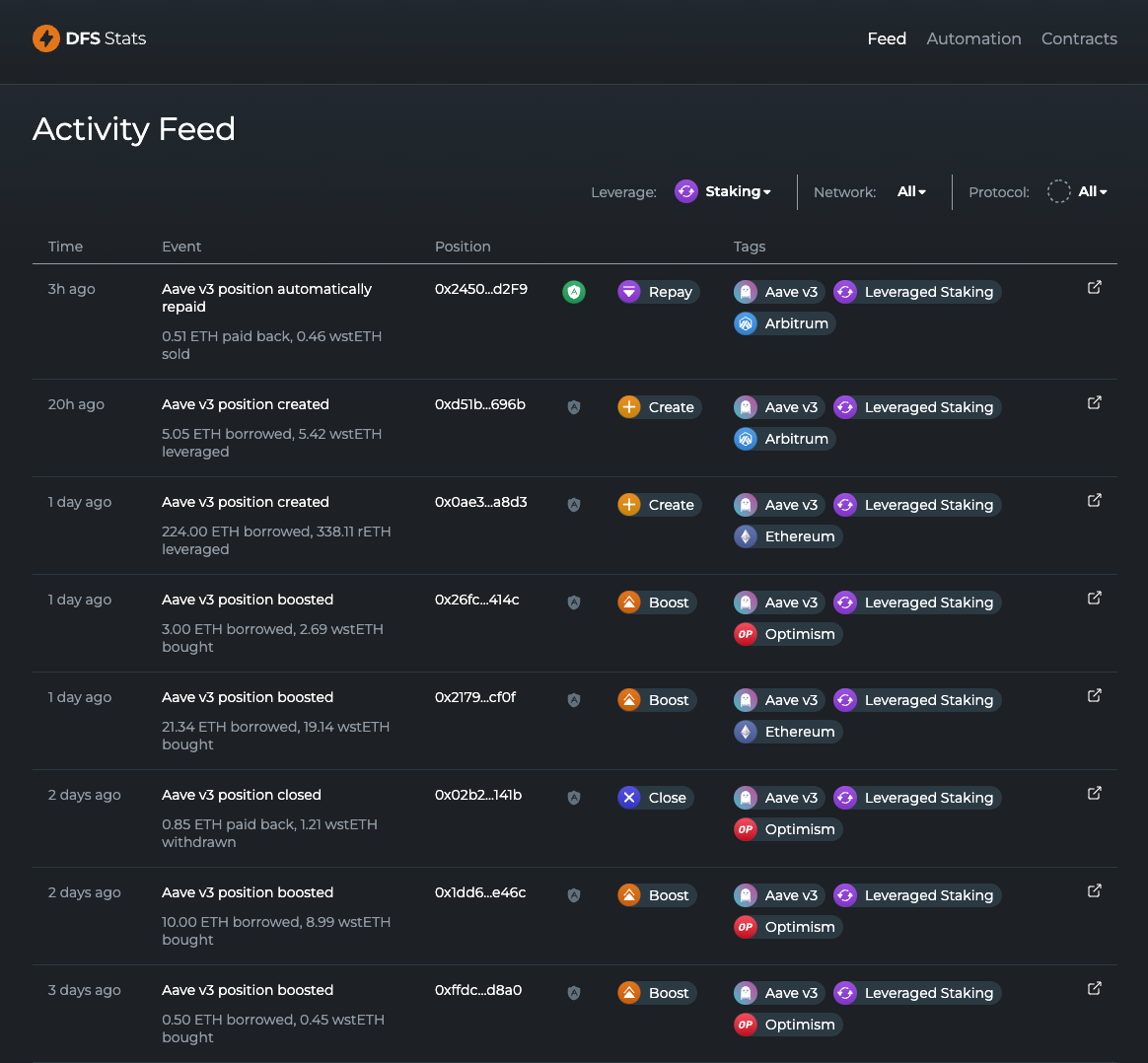Click grey shield icon for 0x02b2...141b

(x=574, y=797)
